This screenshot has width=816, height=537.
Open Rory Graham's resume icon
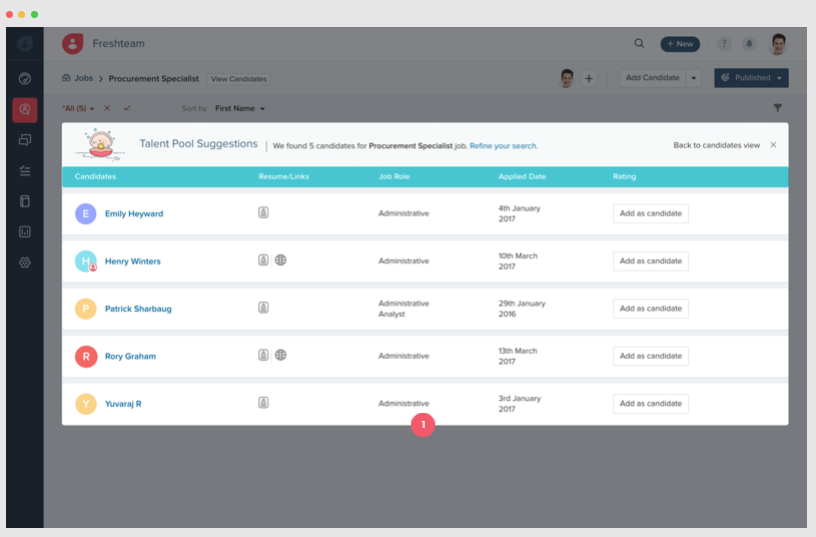point(263,355)
